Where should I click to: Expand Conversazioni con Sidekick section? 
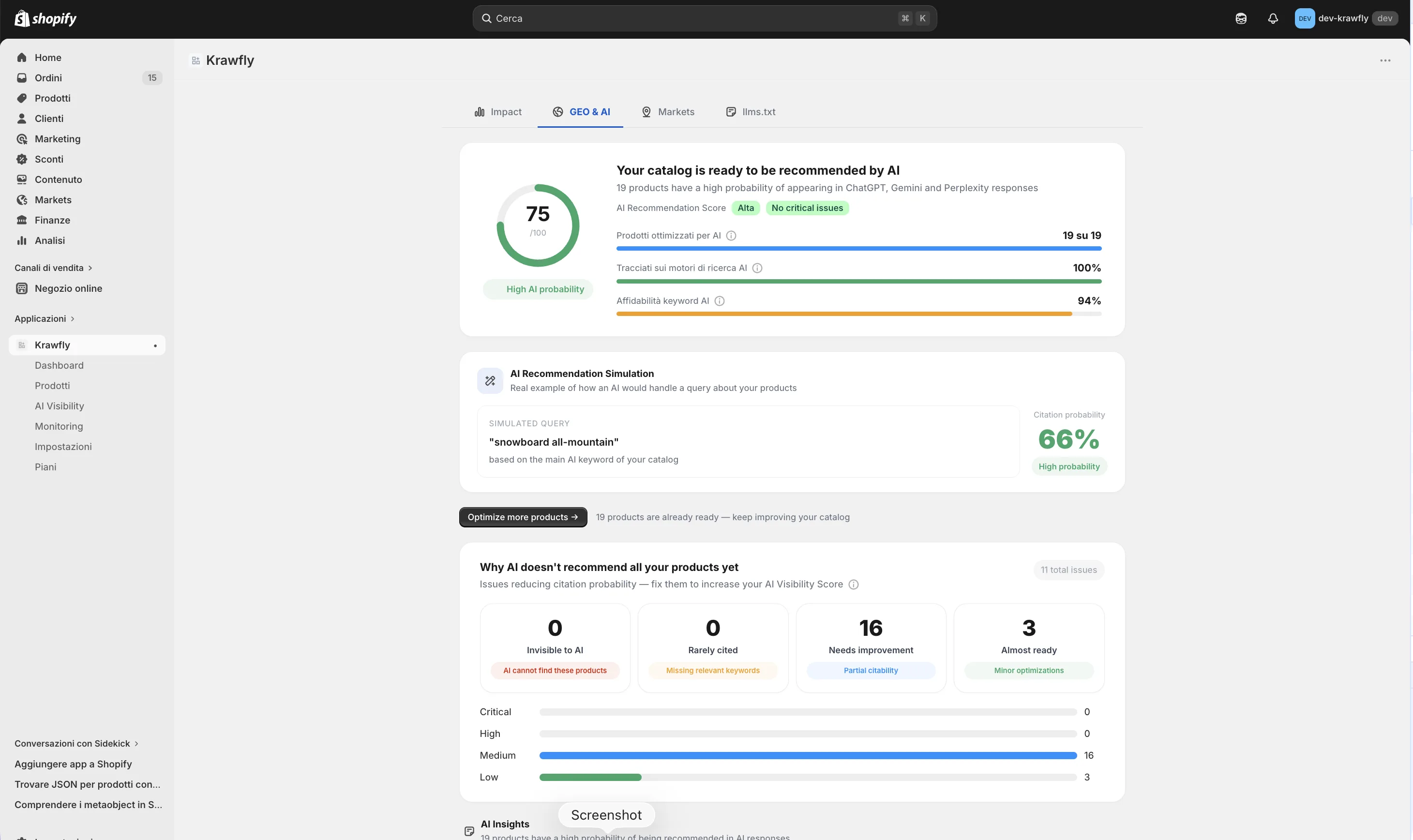(x=76, y=744)
